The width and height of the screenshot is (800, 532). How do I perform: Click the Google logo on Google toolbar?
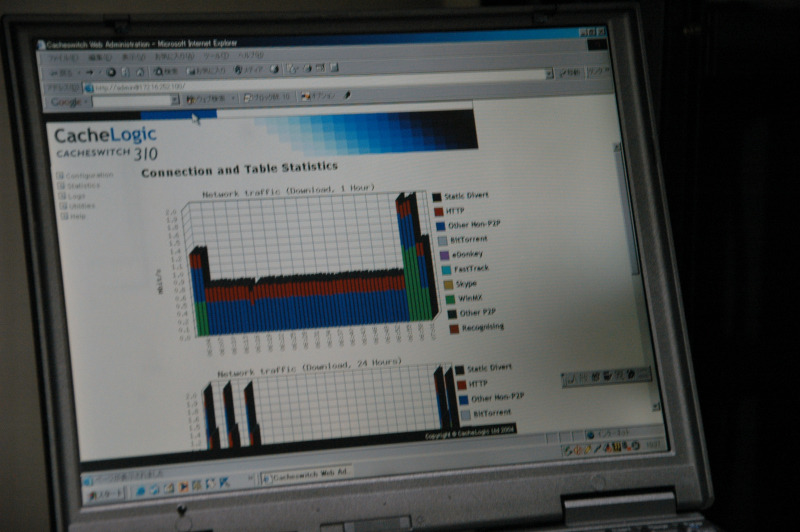[x=66, y=102]
